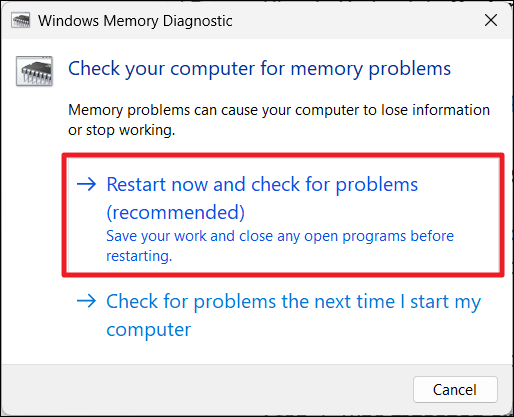The width and height of the screenshot is (514, 417).
Task: Click blank space right of '(recommended)' inside red box
Action: (367, 212)
